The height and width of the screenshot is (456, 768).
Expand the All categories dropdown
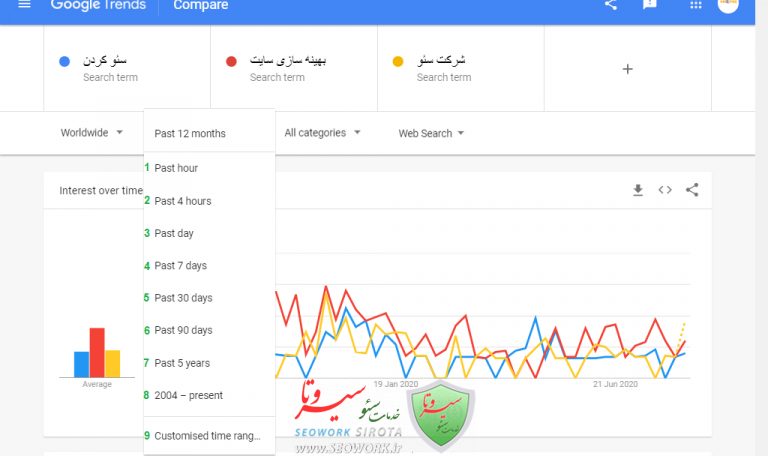click(x=322, y=133)
